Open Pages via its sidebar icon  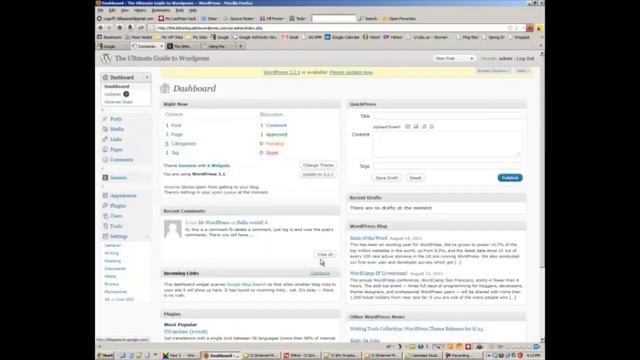click(105, 149)
